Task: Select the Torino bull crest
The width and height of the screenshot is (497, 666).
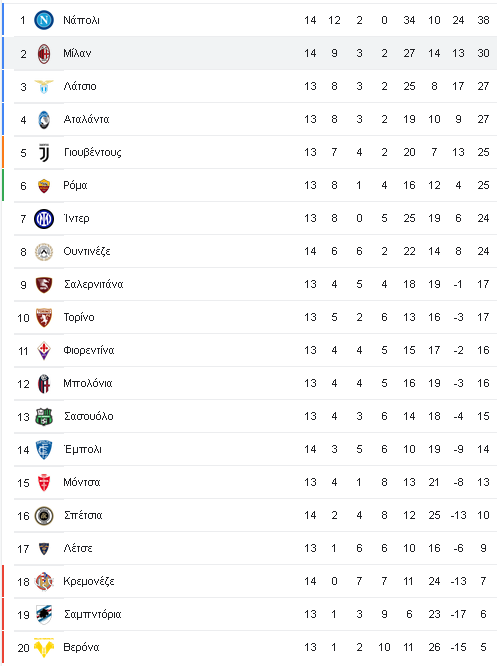Action: [x=44, y=318]
